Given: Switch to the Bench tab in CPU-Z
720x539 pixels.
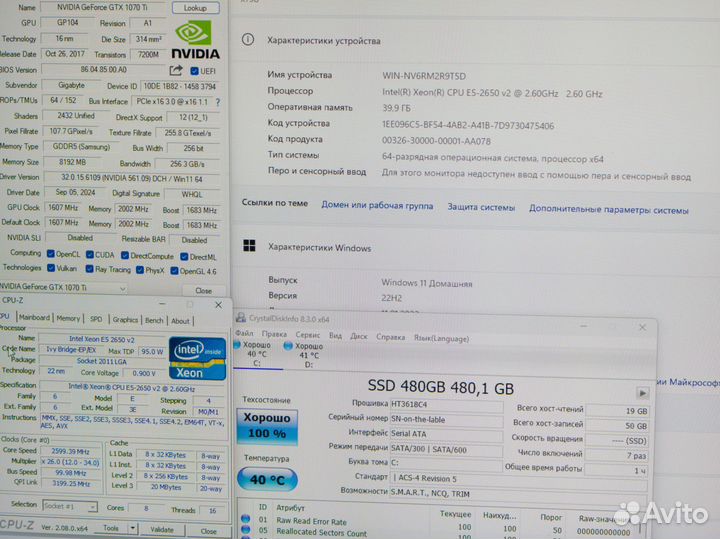Looking at the screenshot, I should coord(154,320).
